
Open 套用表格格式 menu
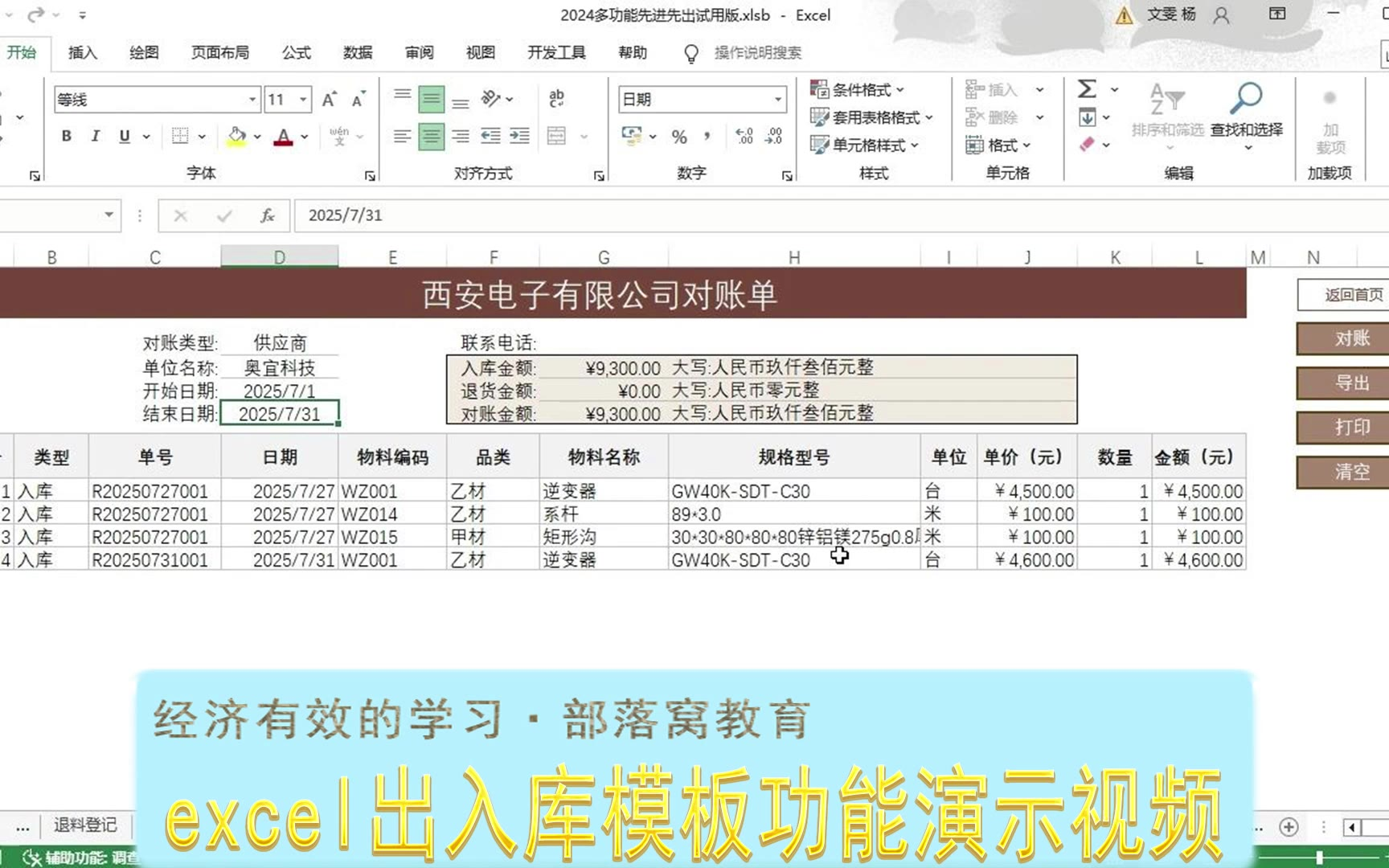click(872, 117)
